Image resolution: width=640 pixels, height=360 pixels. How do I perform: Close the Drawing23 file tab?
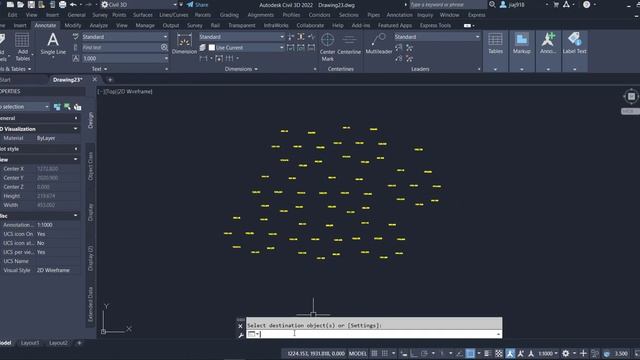click(x=95, y=80)
